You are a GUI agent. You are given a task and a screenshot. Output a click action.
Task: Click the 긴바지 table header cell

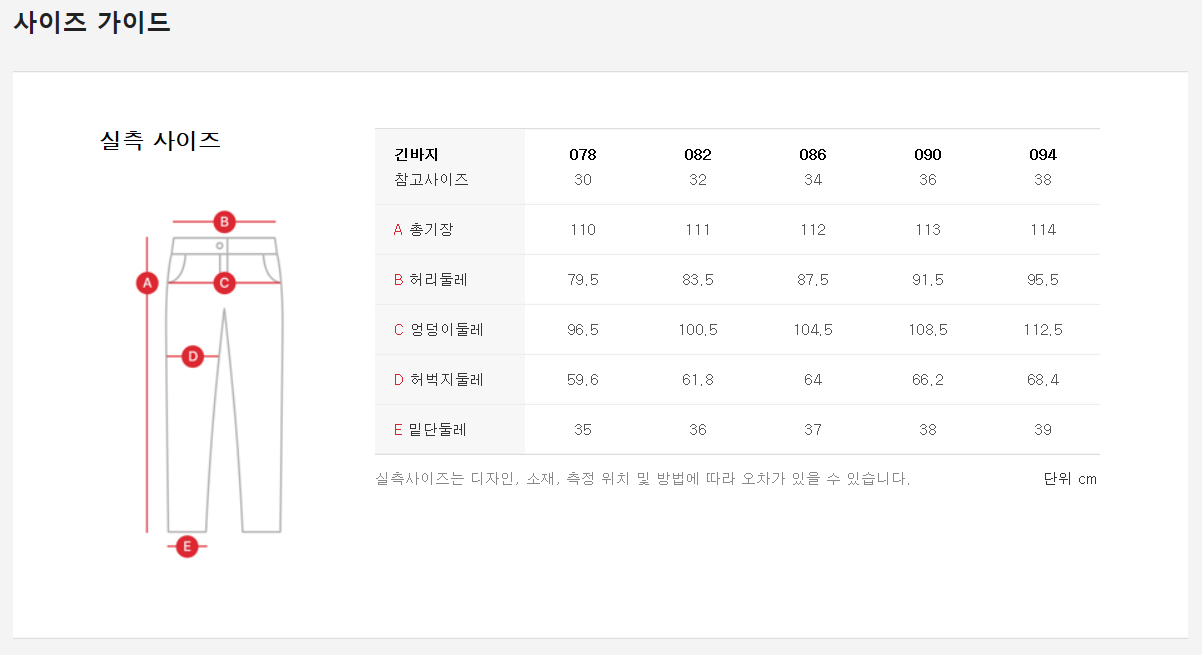click(417, 155)
